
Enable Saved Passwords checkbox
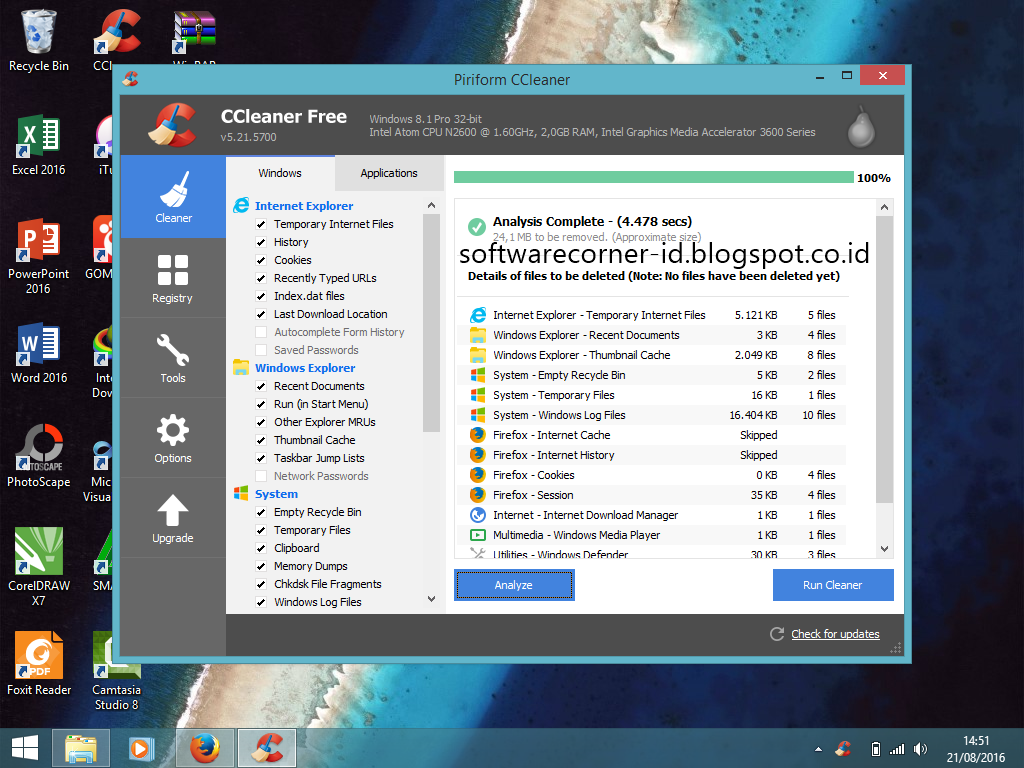(x=261, y=350)
